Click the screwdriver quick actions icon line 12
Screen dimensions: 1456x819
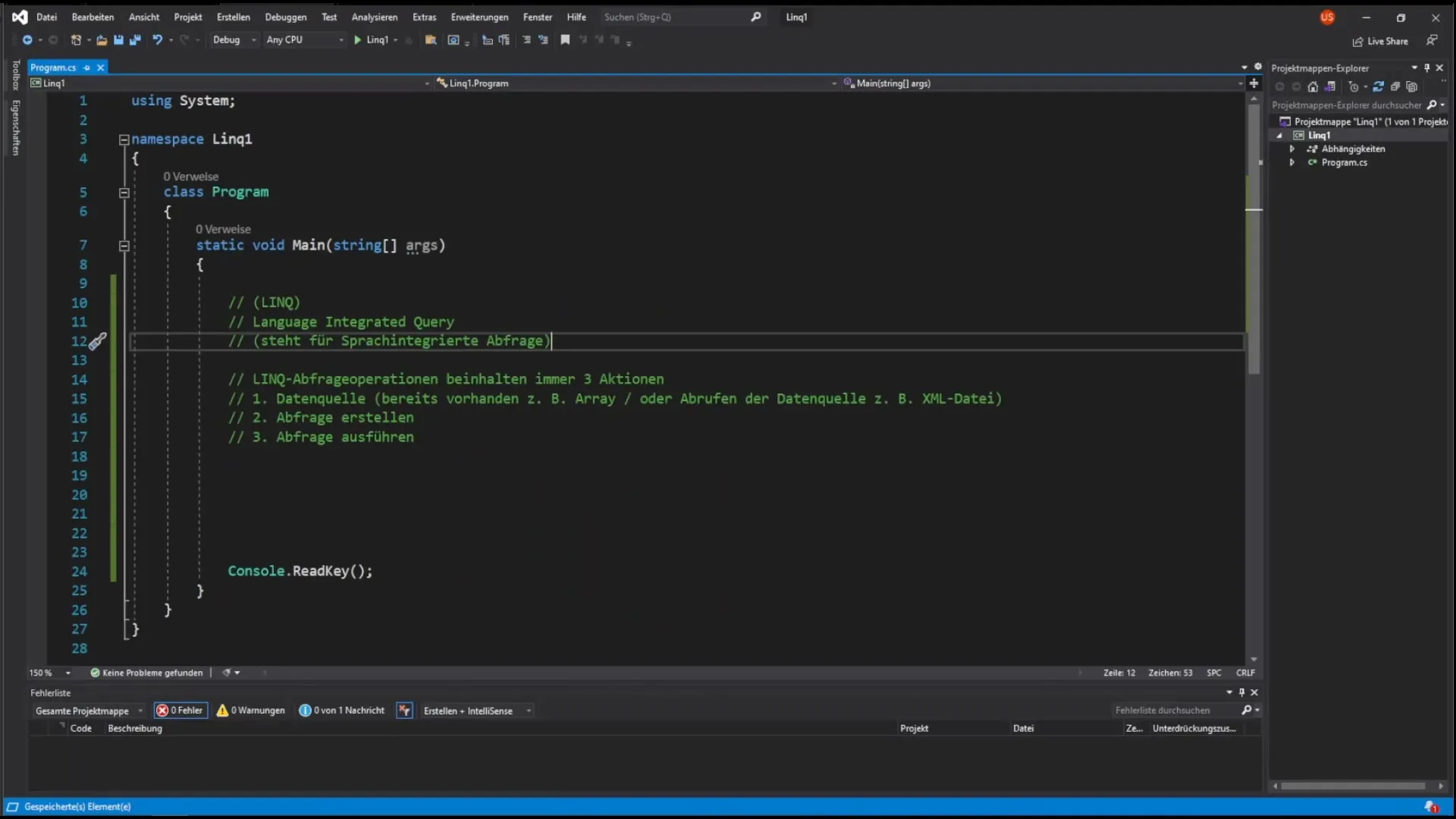(x=97, y=341)
